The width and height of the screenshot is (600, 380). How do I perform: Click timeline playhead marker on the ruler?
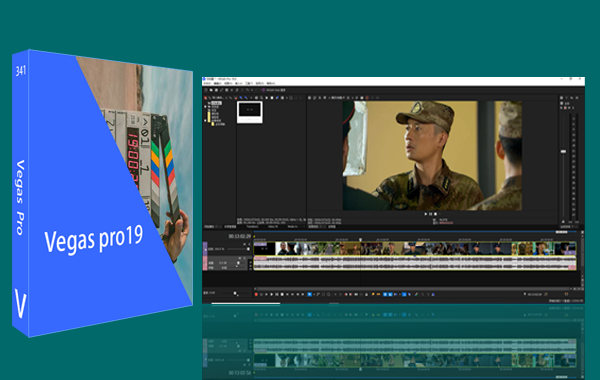360,240
